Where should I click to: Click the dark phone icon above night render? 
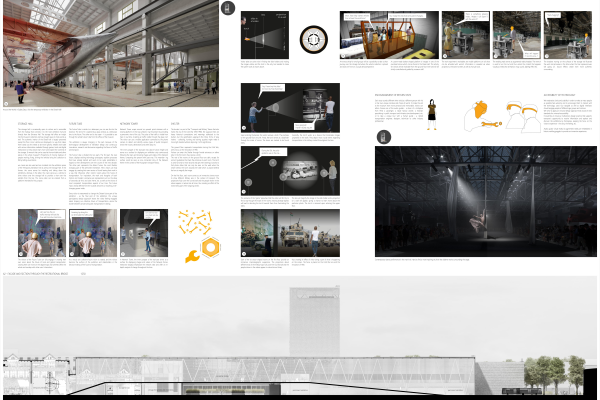(x=384, y=137)
